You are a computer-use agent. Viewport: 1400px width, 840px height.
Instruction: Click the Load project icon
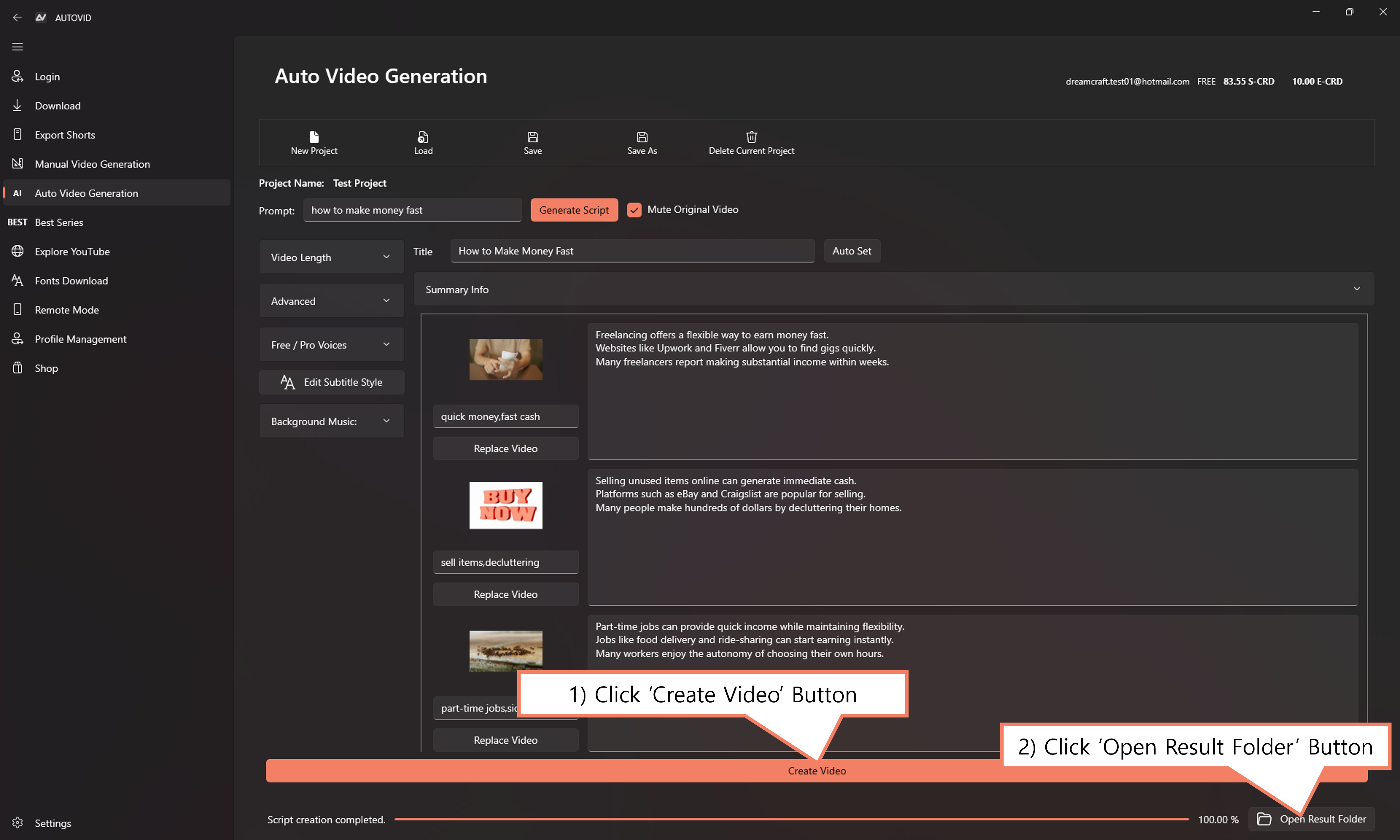point(423,142)
